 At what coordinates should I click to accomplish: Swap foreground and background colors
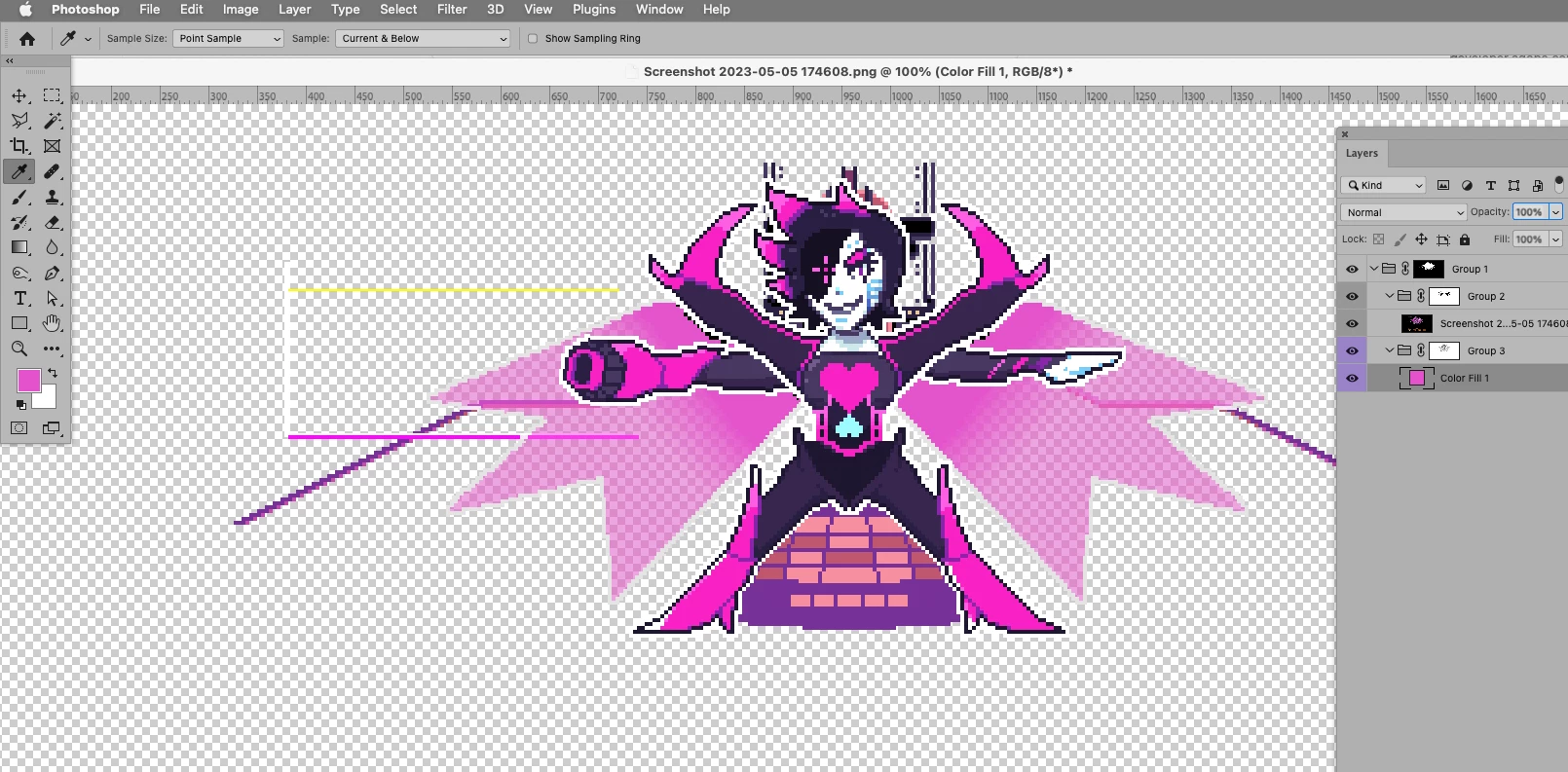click(53, 373)
